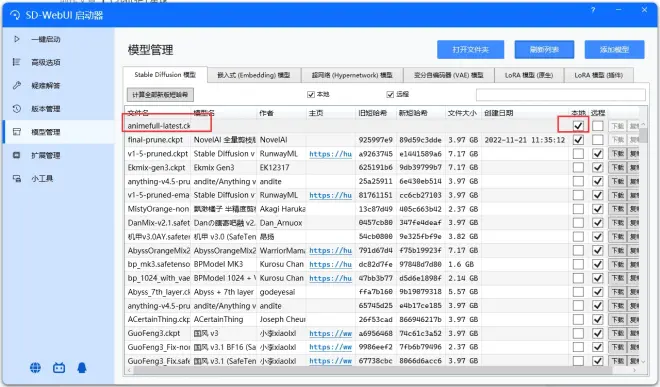Click the bell notification icon at sidebar bottom
This screenshot has height=387, width=660.
(x=82, y=368)
